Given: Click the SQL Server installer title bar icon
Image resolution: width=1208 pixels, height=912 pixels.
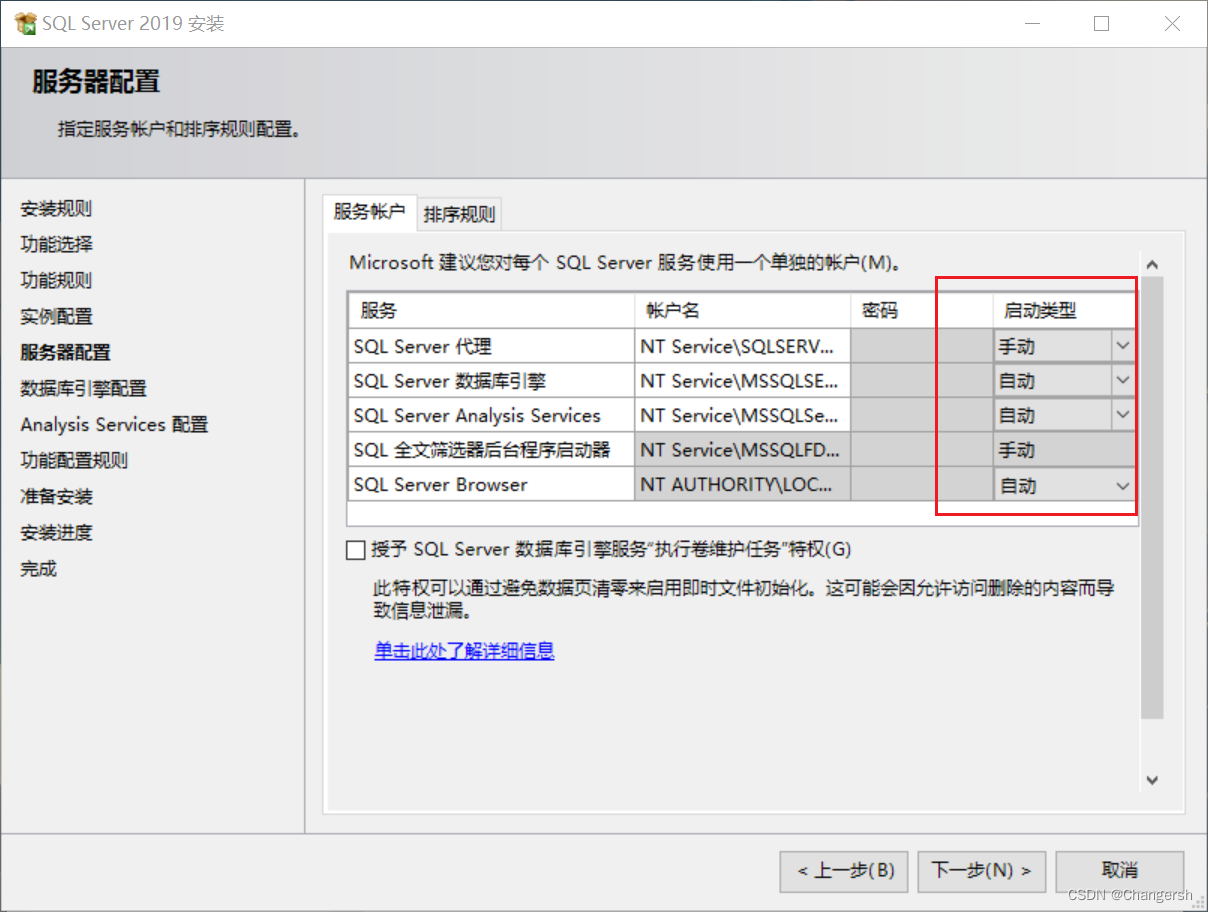Looking at the screenshot, I should tap(25, 24).
